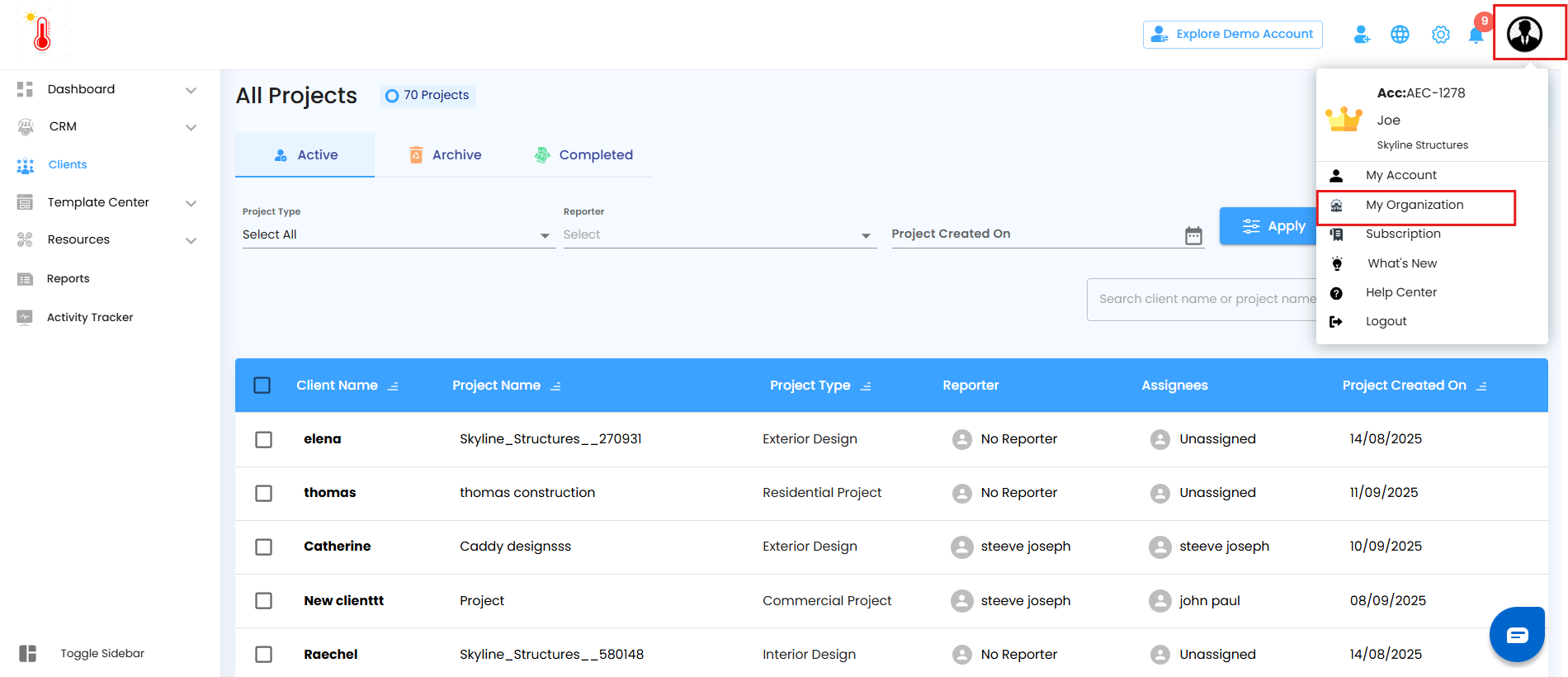The height and width of the screenshot is (677, 1568).
Task: Check the select-all checkbox in table header
Action: pos(262,386)
